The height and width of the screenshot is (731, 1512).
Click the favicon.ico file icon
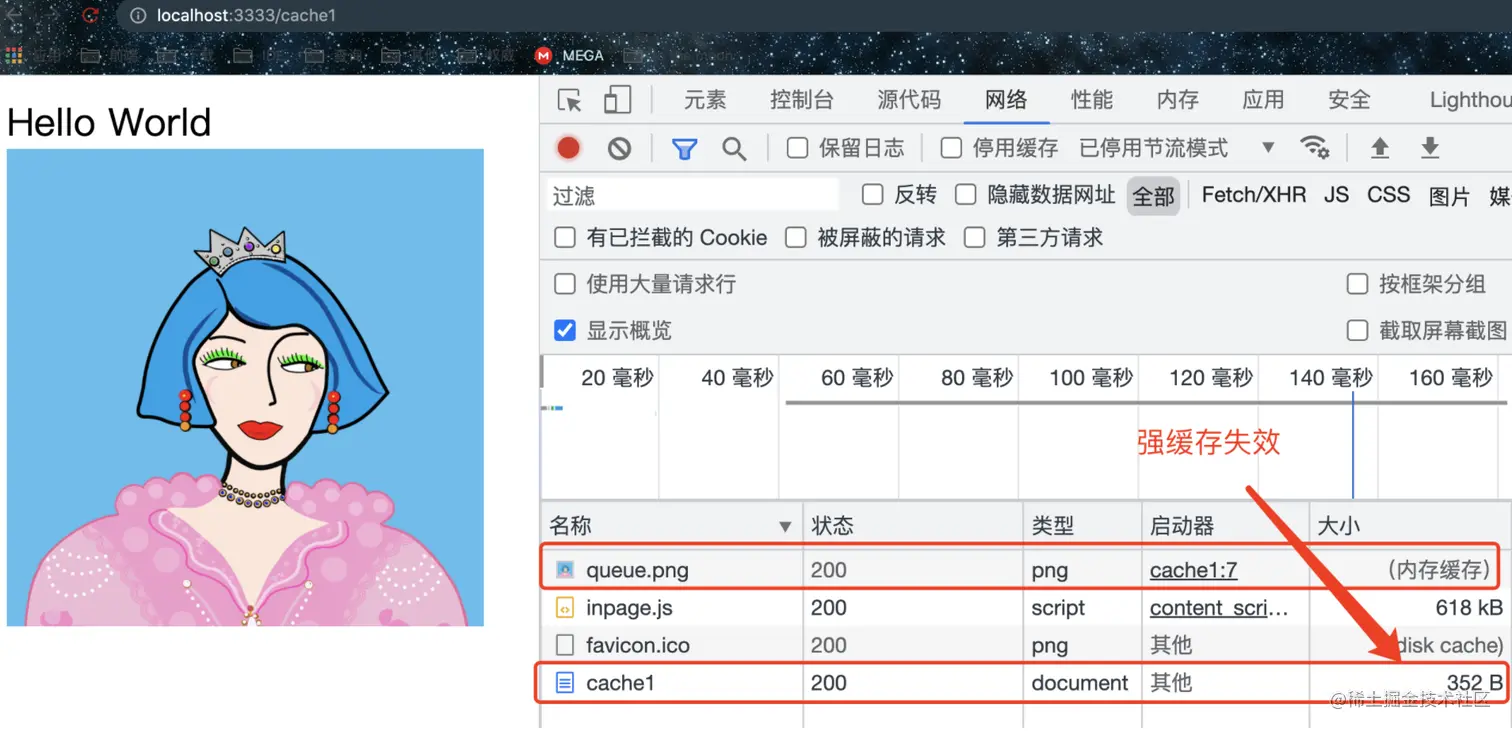565,645
